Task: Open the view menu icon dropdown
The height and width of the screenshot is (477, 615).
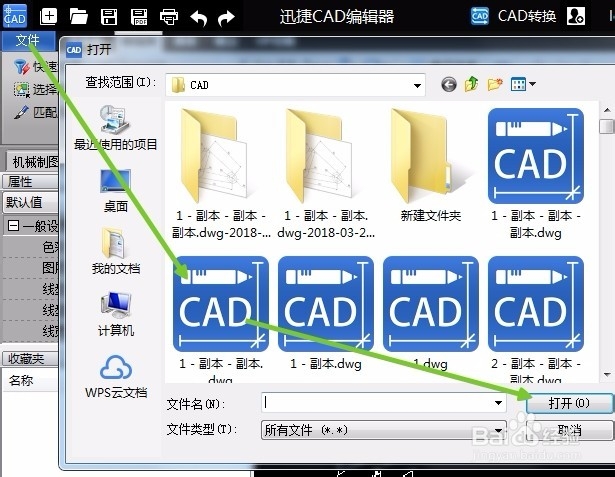Action: pyautogui.click(x=523, y=84)
